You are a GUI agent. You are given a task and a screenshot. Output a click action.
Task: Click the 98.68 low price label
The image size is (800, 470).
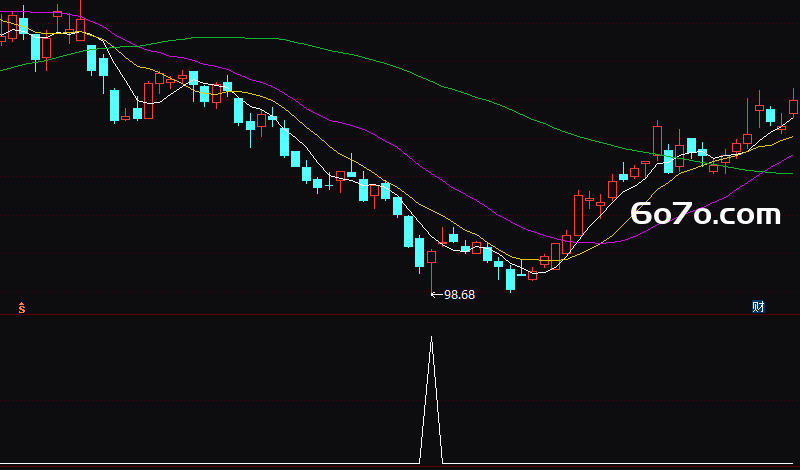pos(459,295)
